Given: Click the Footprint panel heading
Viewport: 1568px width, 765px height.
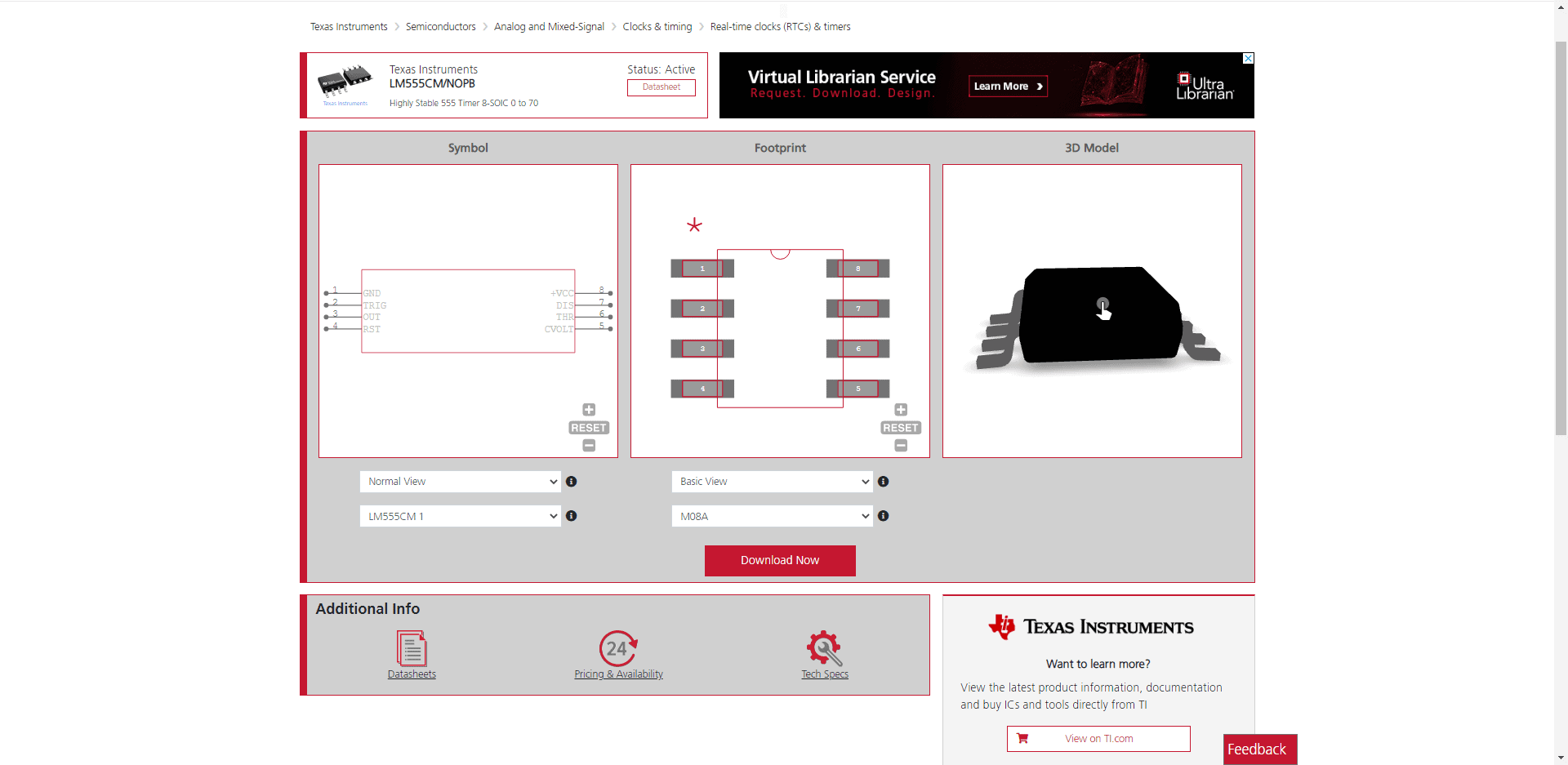Looking at the screenshot, I should [x=780, y=148].
